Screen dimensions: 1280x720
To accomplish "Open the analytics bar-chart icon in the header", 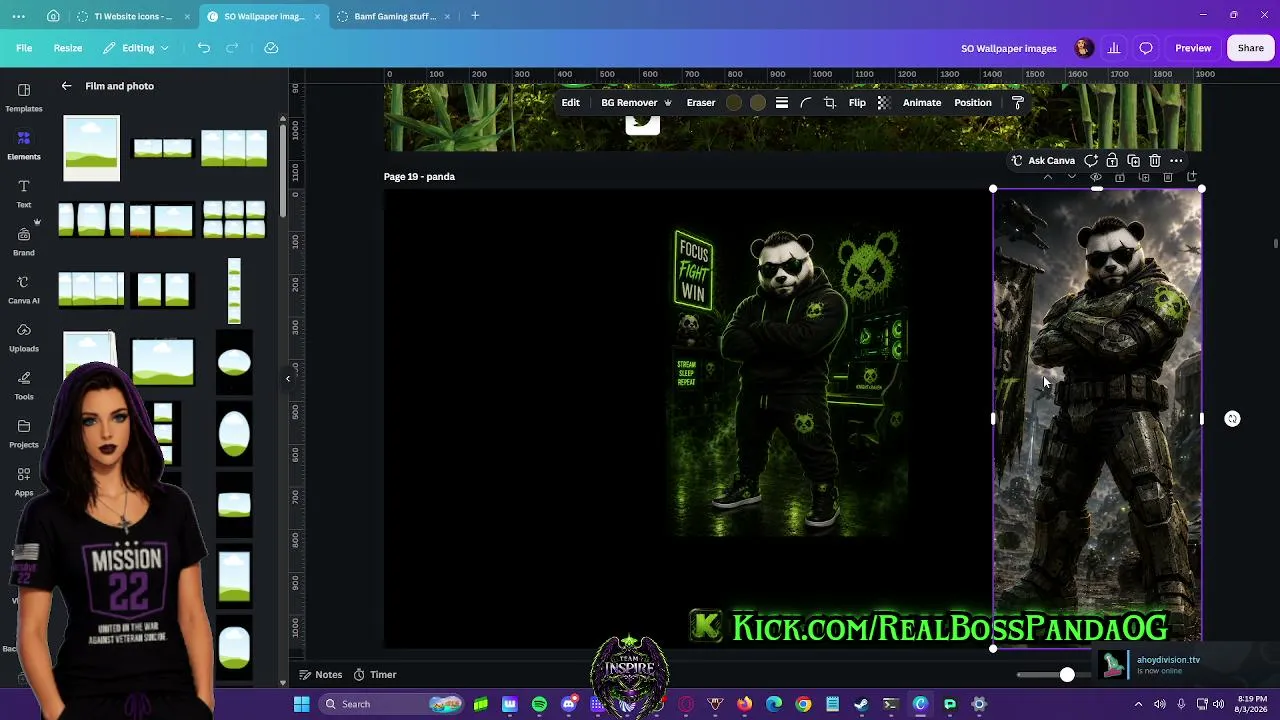I will (1114, 48).
